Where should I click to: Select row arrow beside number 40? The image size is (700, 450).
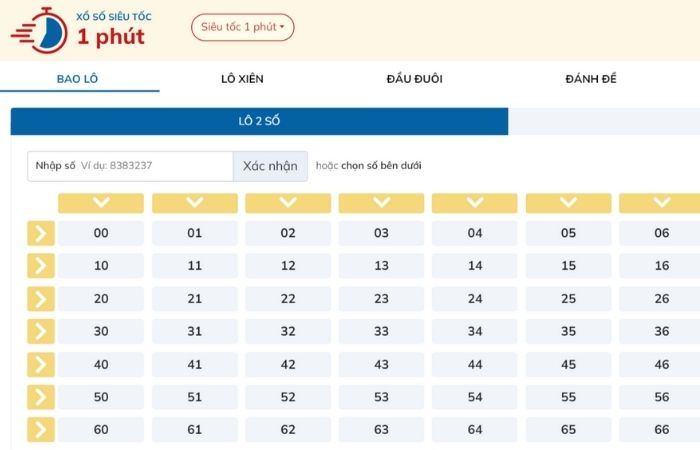pos(40,365)
